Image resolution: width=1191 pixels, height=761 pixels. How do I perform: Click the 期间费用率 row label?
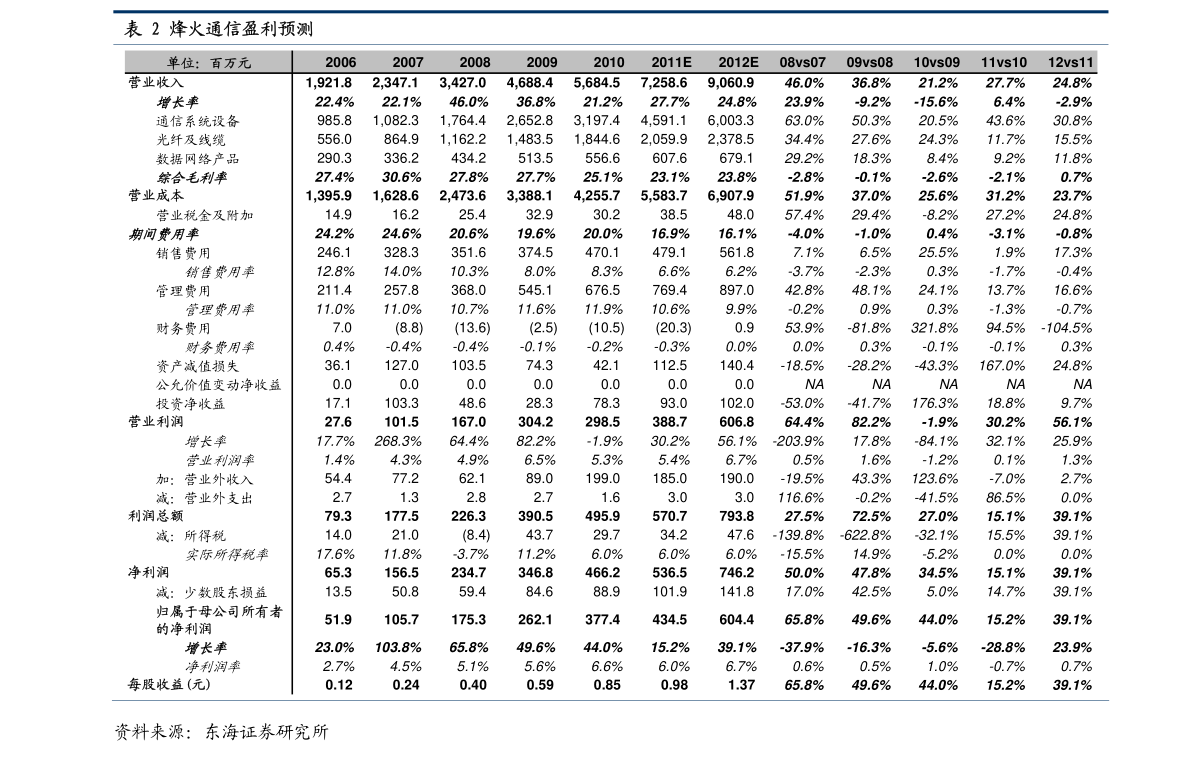163,234
